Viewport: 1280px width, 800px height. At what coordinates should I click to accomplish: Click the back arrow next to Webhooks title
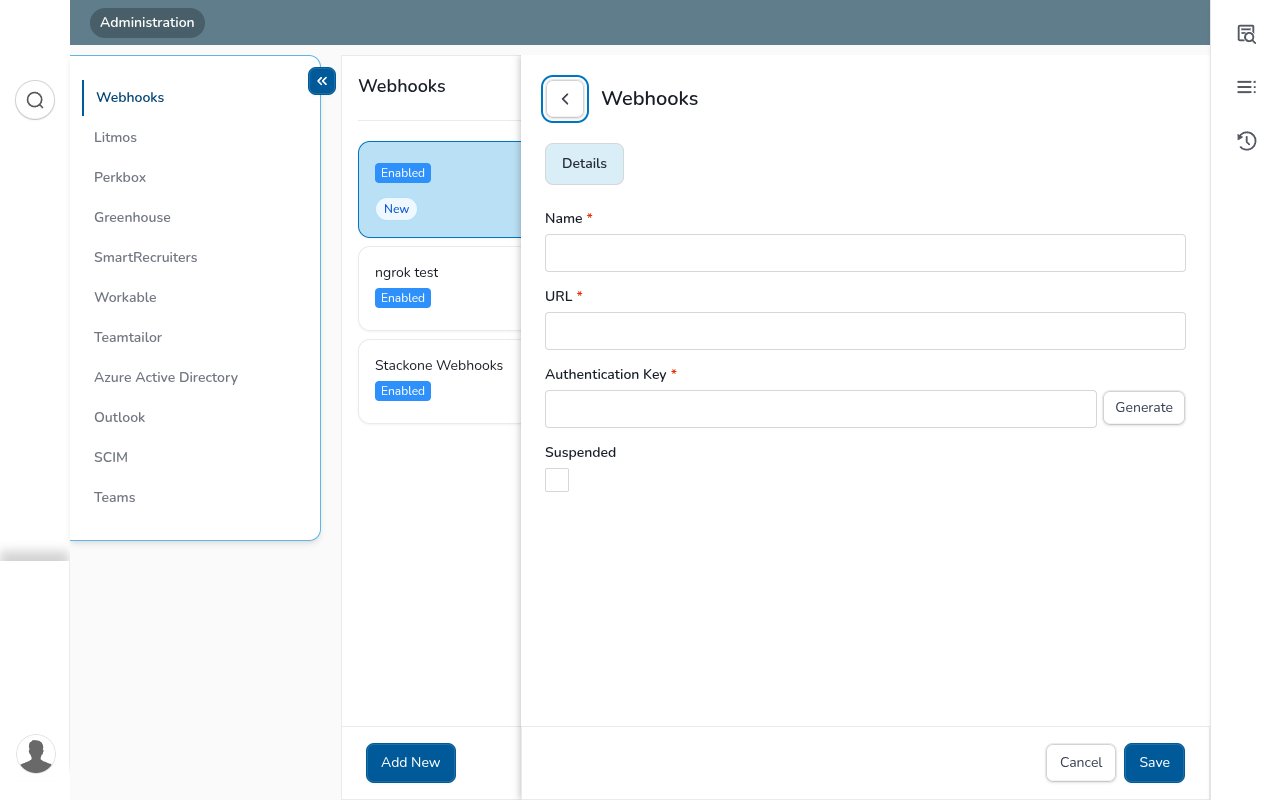tap(565, 99)
